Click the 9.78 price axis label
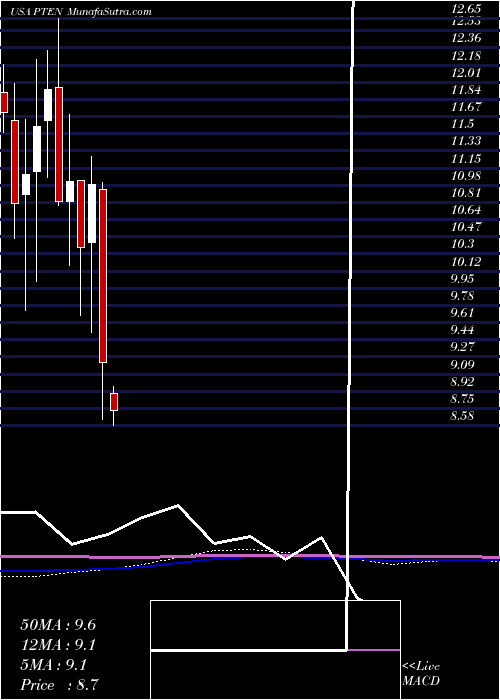Image resolution: width=500 pixels, height=700 pixels. [463, 296]
